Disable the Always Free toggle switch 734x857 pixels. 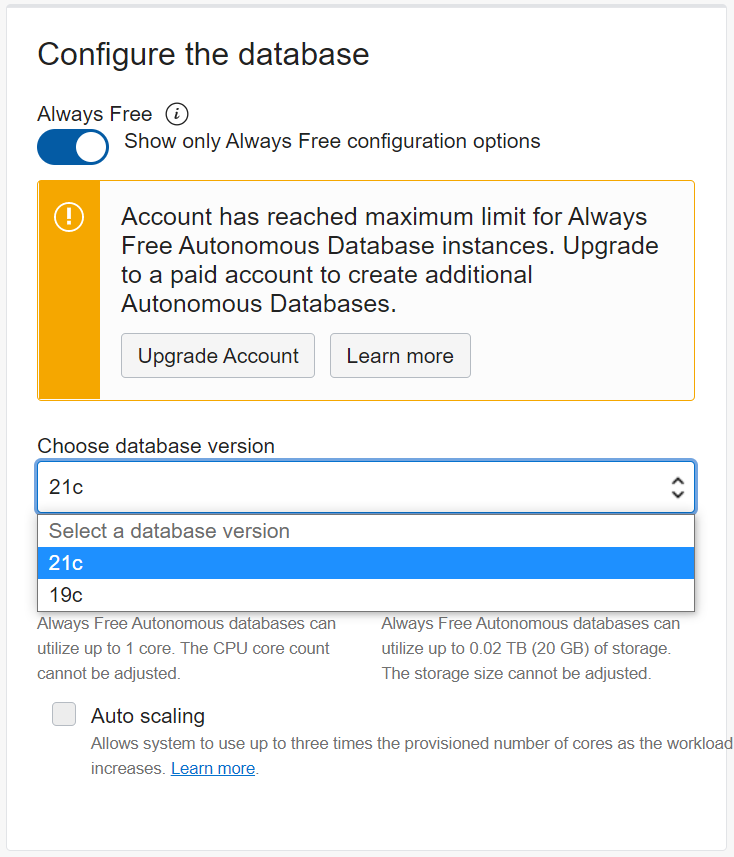[72, 147]
